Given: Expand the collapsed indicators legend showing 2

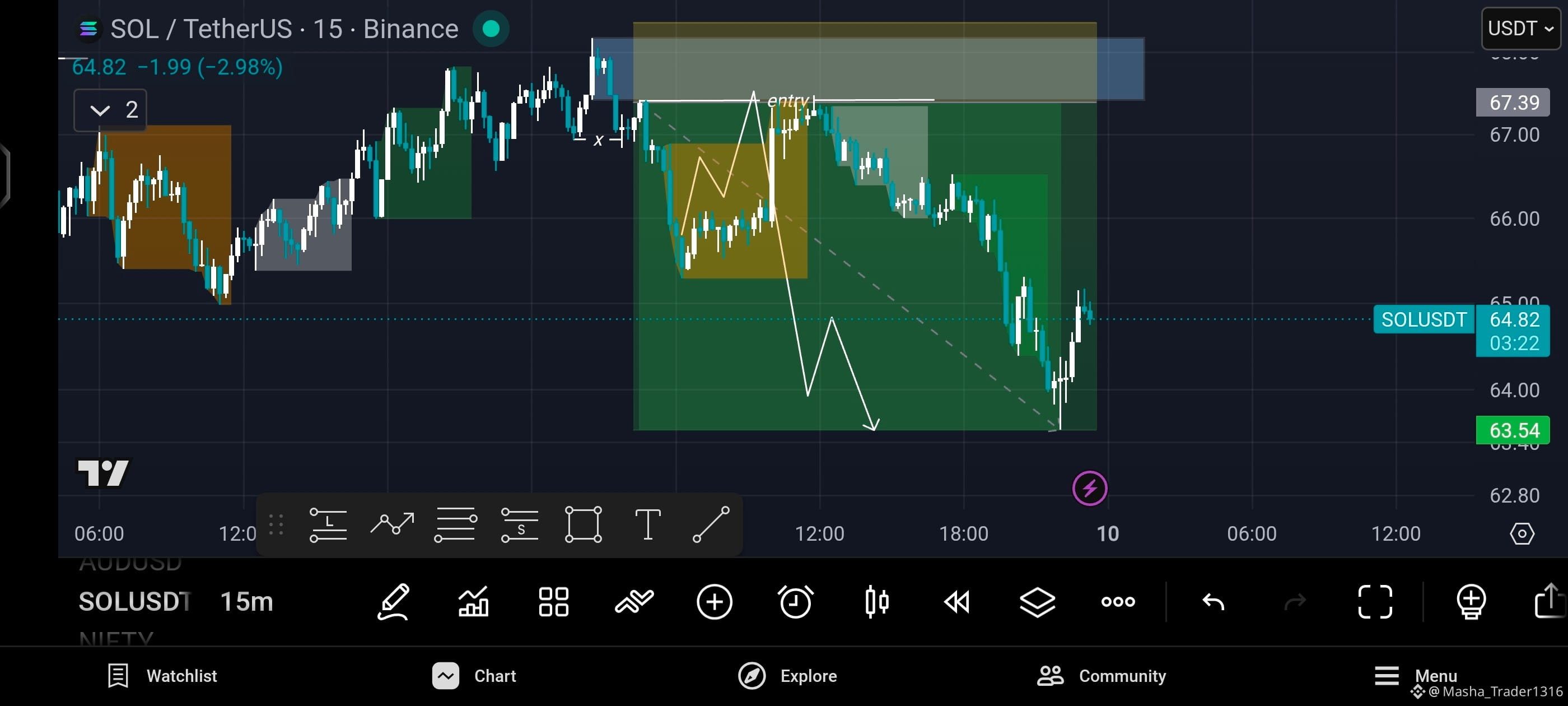Looking at the screenshot, I should click(x=110, y=110).
